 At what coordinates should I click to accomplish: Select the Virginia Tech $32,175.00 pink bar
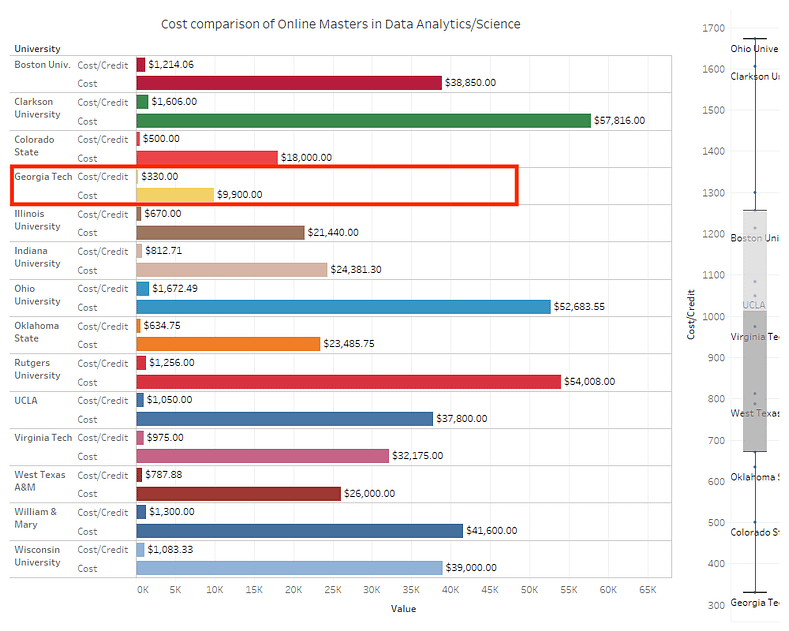click(x=263, y=456)
